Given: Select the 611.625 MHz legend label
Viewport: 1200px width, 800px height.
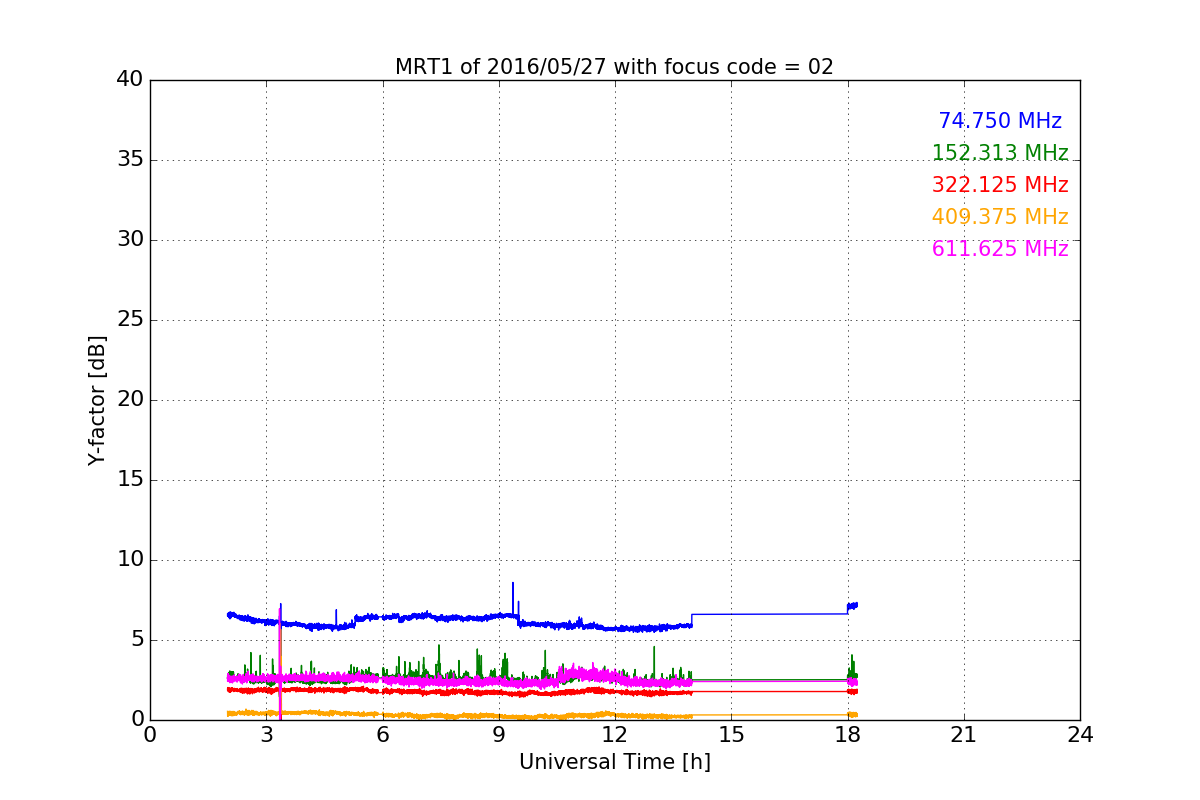Looking at the screenshot, I should coord(1000,249).
